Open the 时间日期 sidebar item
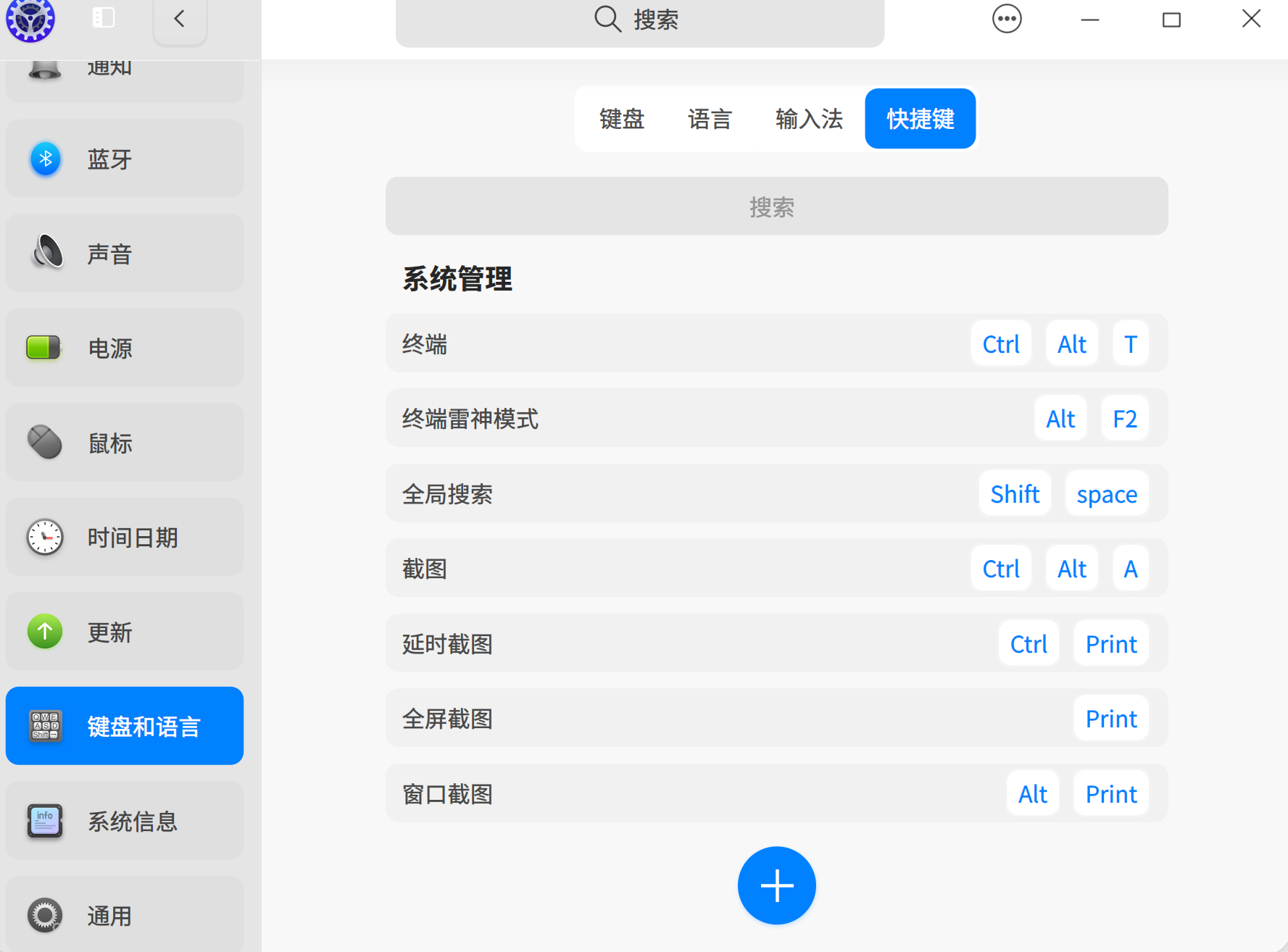The width and height of the screenshot is (1288, 952). coord(125,537)
